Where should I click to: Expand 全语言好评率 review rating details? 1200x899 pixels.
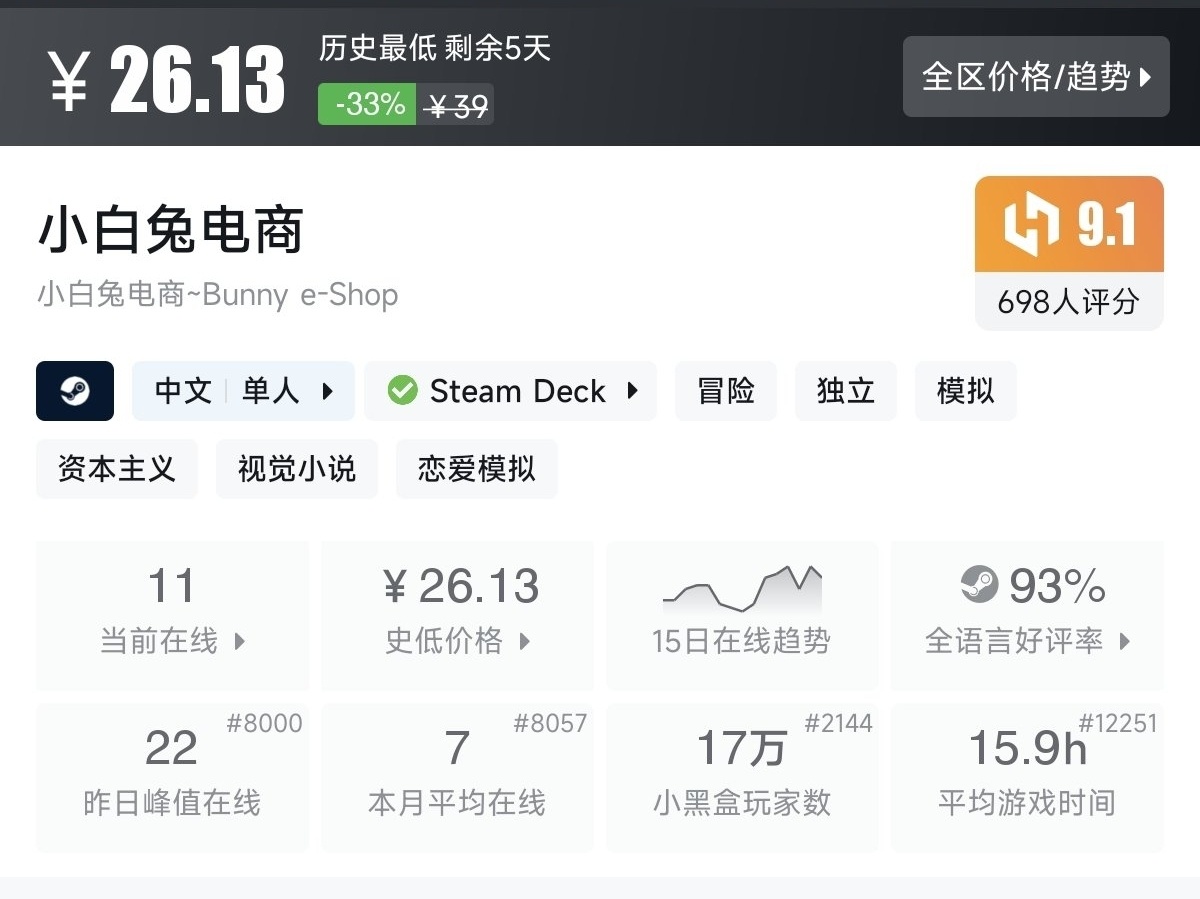(1125, 641)
